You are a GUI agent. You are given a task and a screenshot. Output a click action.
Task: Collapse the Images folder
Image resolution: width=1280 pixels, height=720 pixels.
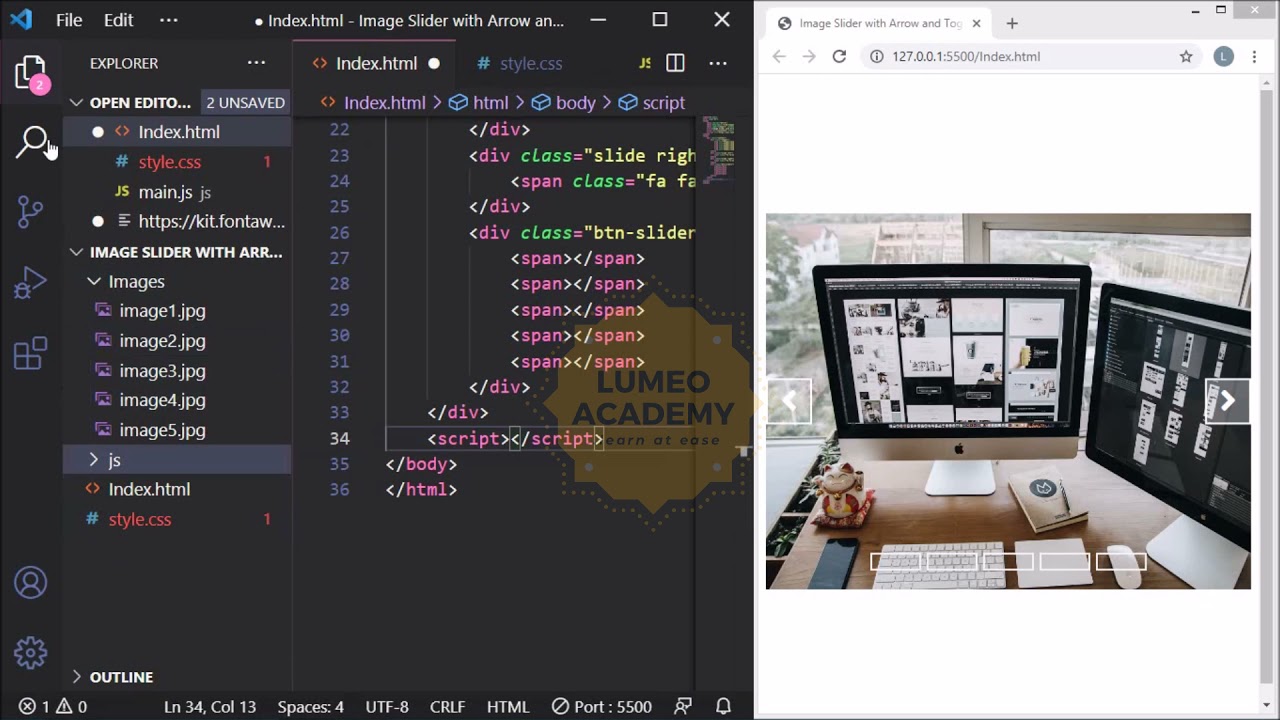click(94, 282)
